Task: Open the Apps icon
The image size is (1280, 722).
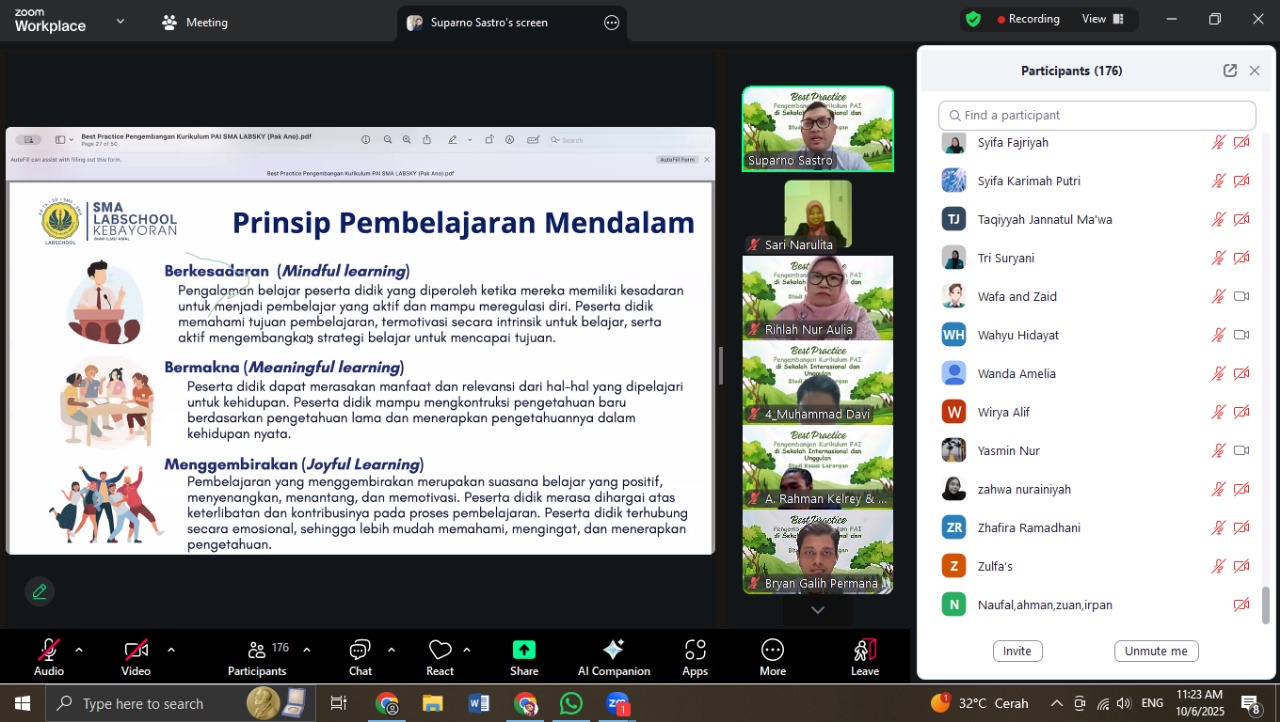Action: [x=695, y=651]
